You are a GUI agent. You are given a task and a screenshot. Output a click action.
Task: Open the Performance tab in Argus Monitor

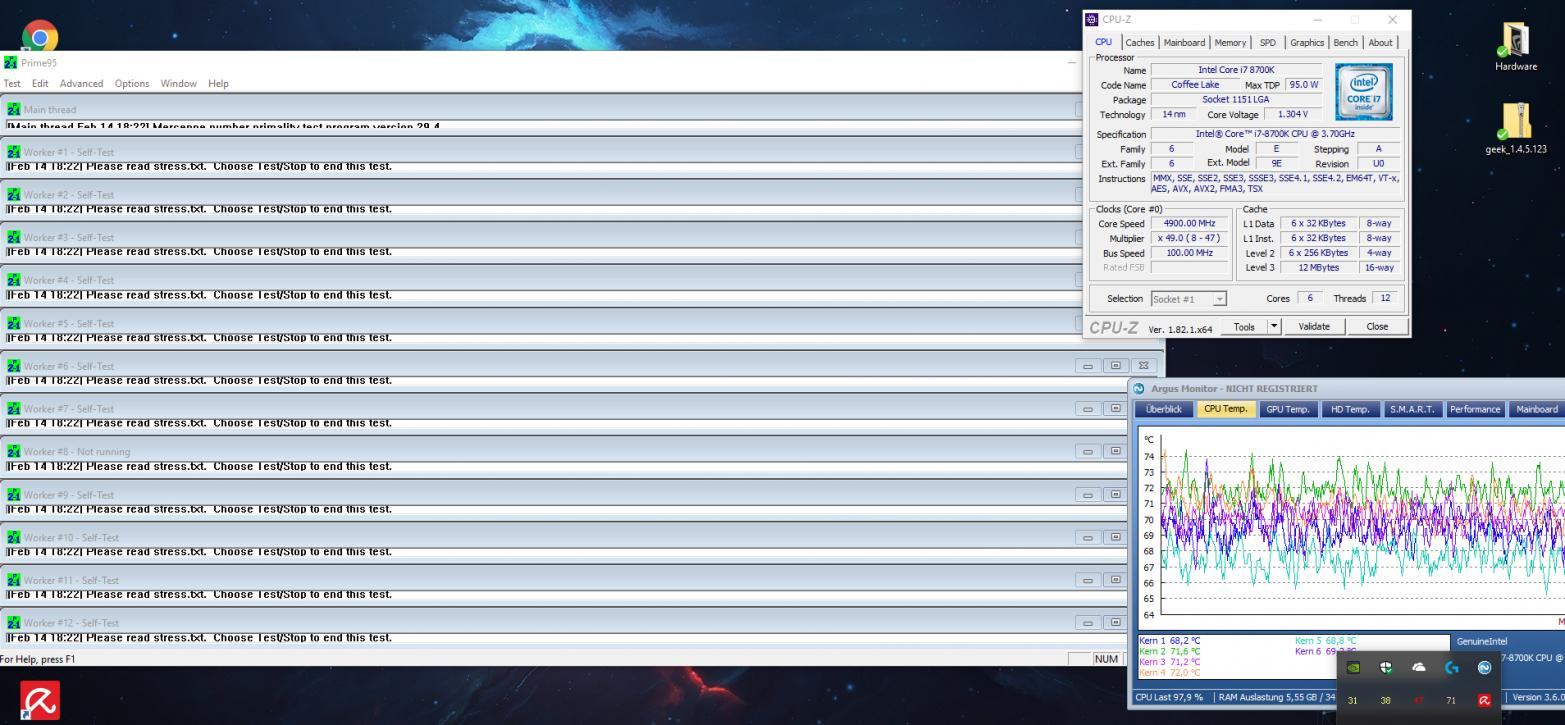coord(1475,409)
